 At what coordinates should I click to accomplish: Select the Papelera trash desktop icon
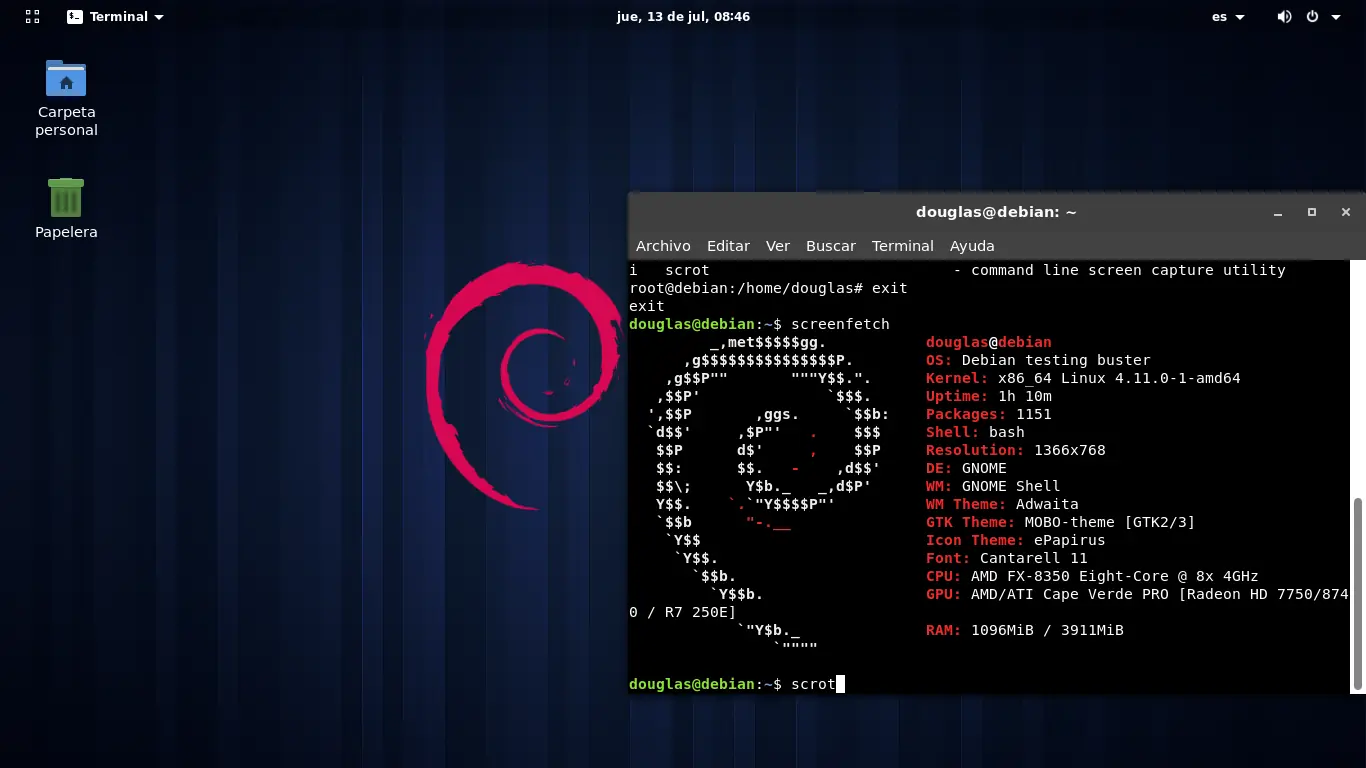pos(66,208)
